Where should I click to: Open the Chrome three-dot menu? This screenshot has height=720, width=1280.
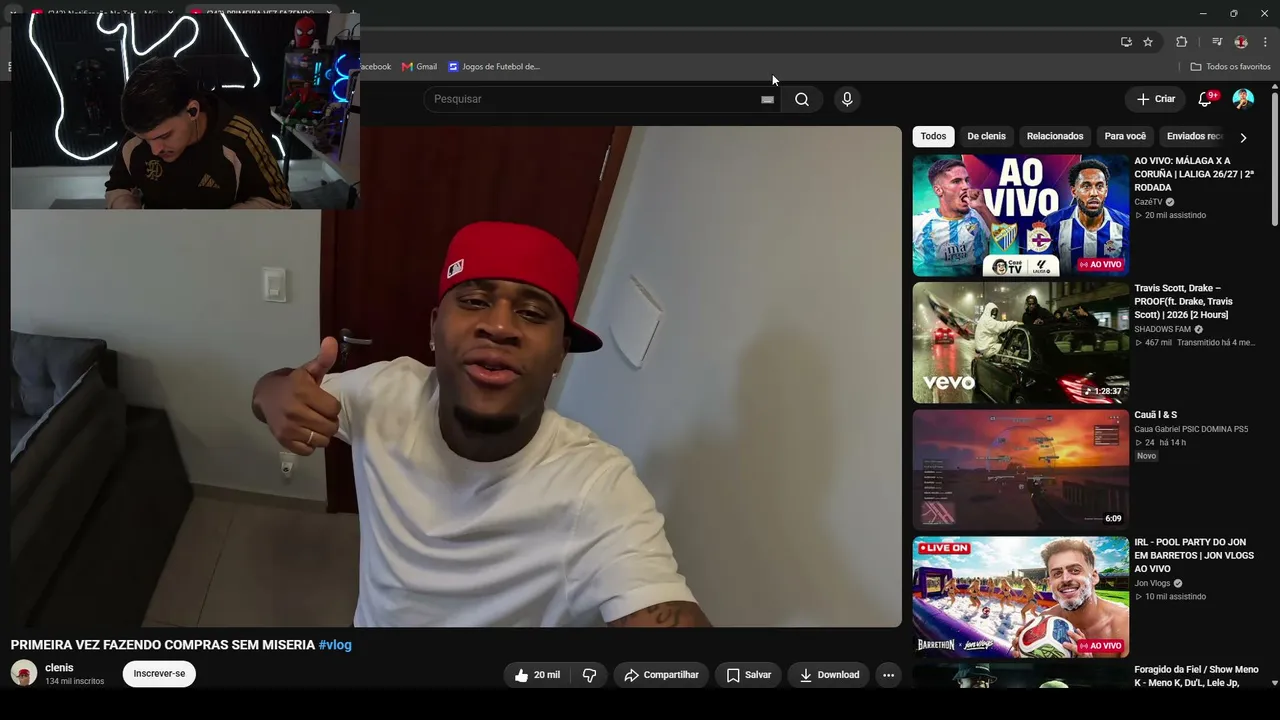tap(1265, 42)
